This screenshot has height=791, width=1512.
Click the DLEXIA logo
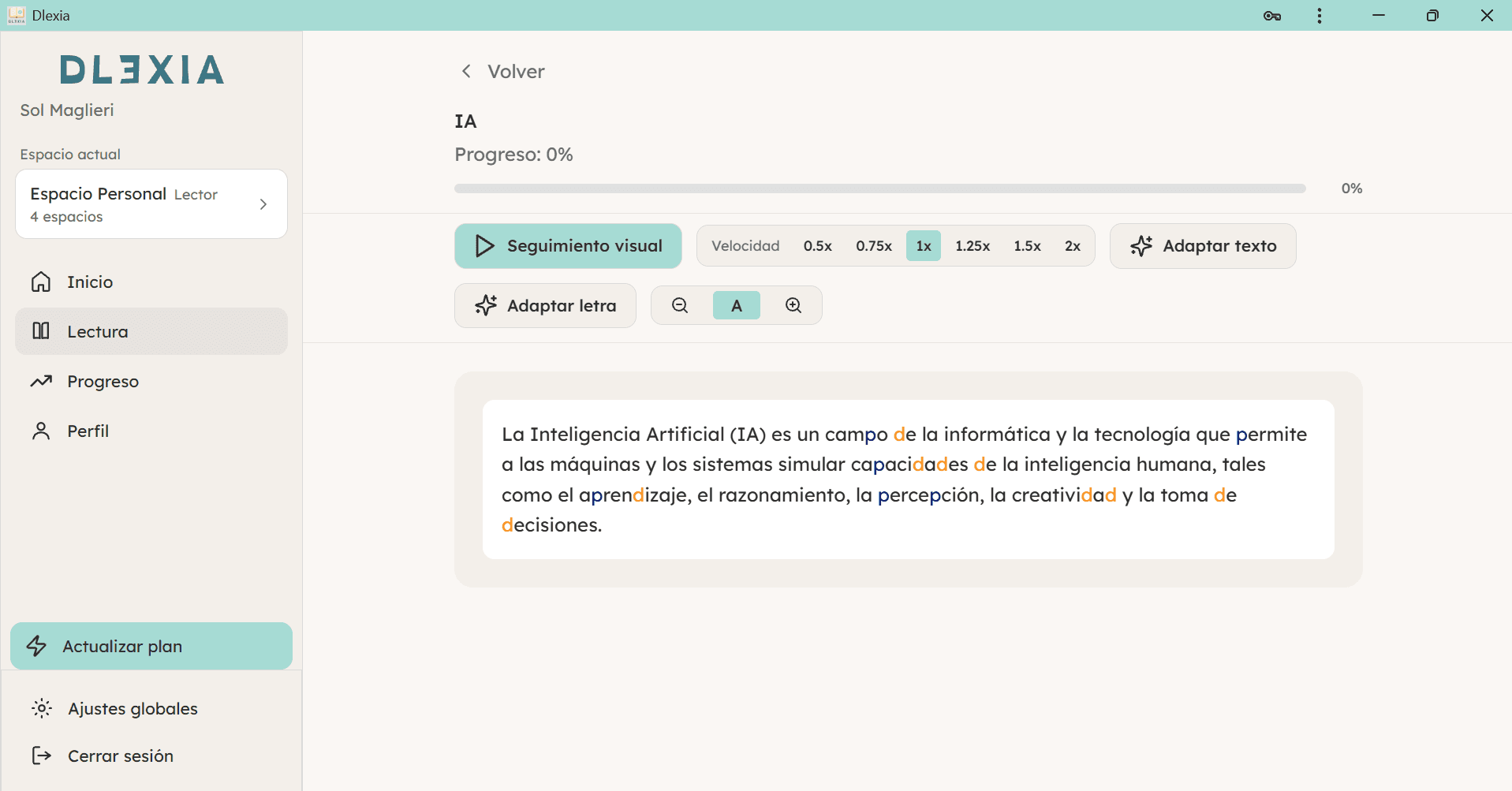click(x=143, y=69)
